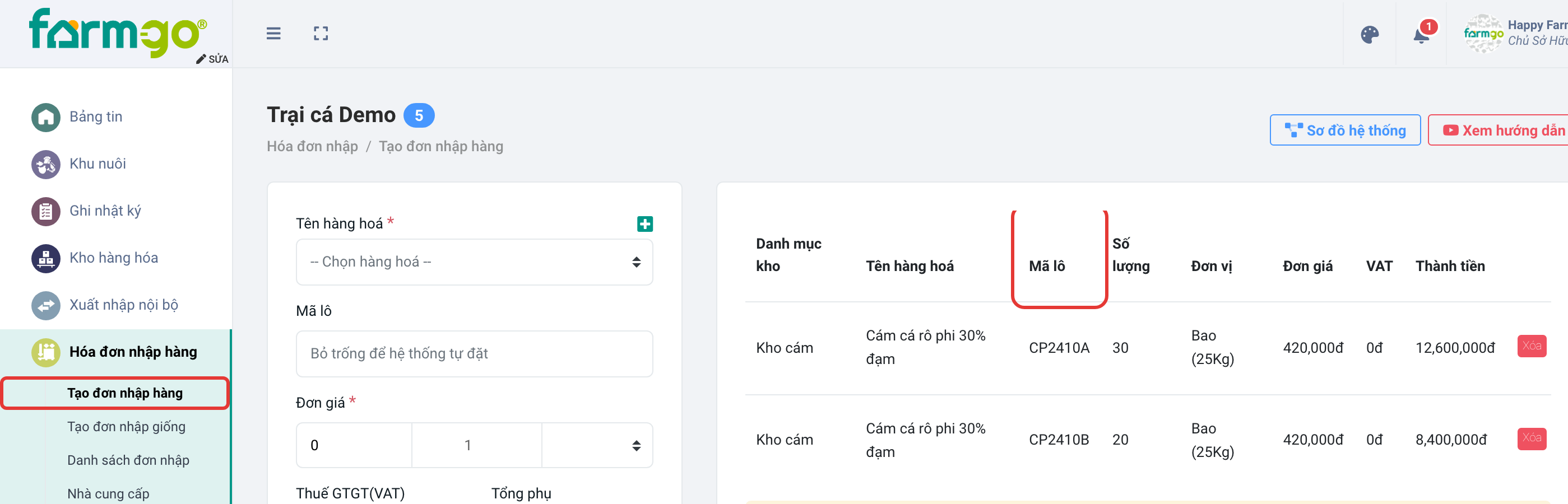
Task: Click the Ghi nhật ký clipboard icon
Action: (x=45, y=211)
